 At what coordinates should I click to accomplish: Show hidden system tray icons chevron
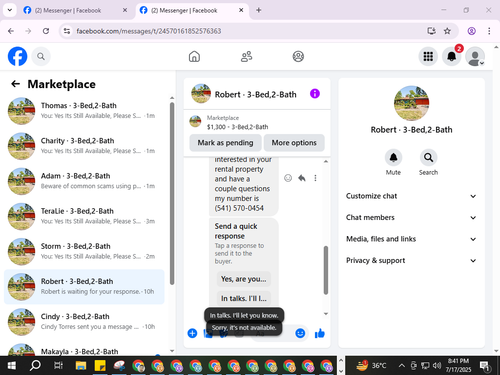tap(402, 366)
